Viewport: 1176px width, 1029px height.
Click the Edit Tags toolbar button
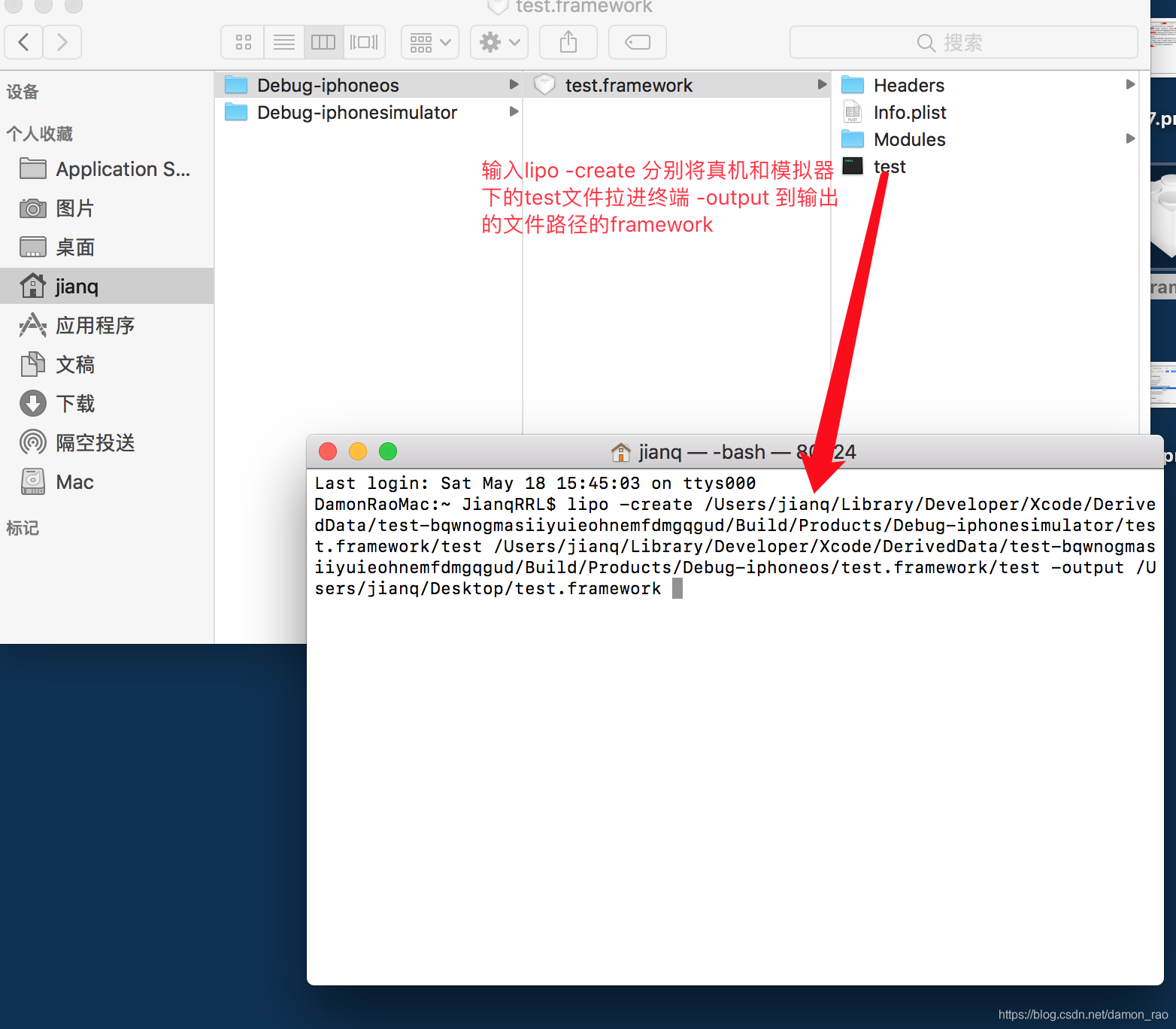(x=638, y=42)
